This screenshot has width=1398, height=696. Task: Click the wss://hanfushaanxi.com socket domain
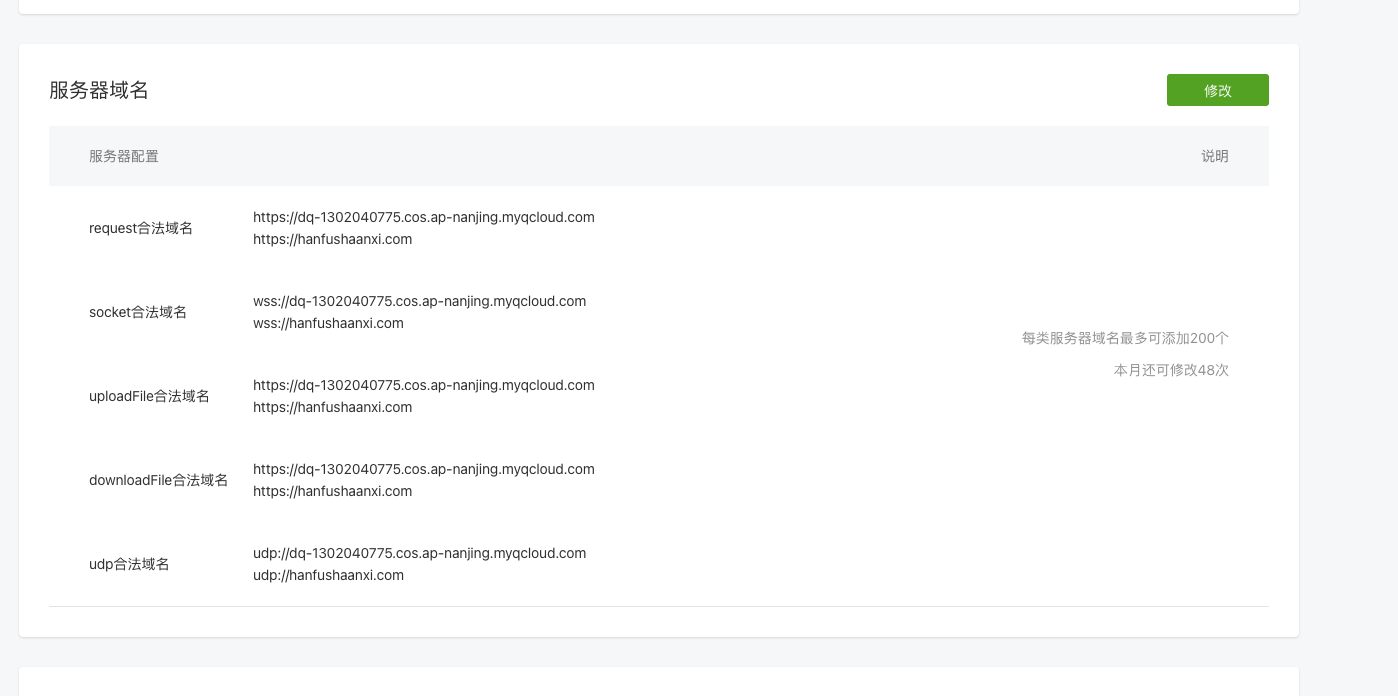coord(328,323)
